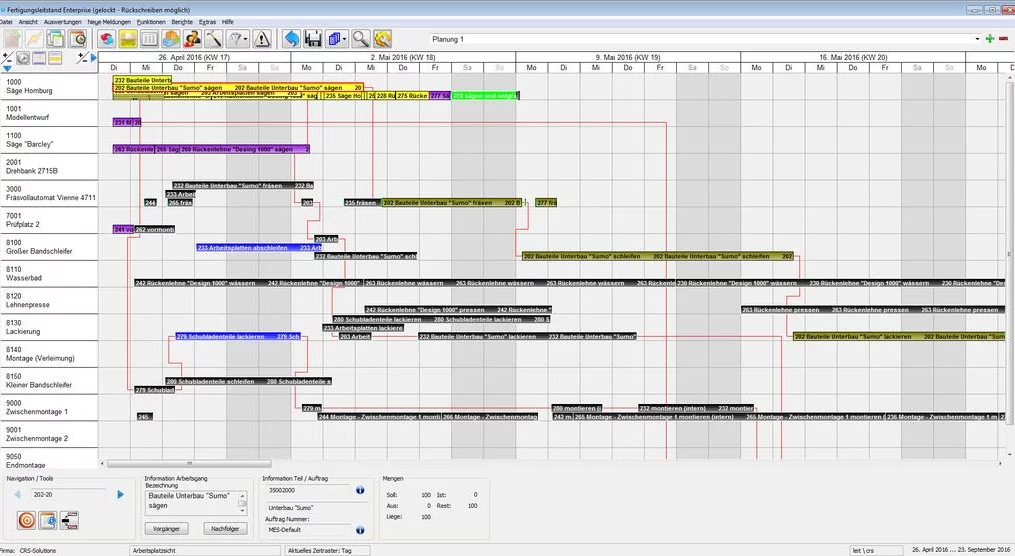Click the hammer tool icon
This screenshot has width=1015, height=556.
tap(213, 39)
